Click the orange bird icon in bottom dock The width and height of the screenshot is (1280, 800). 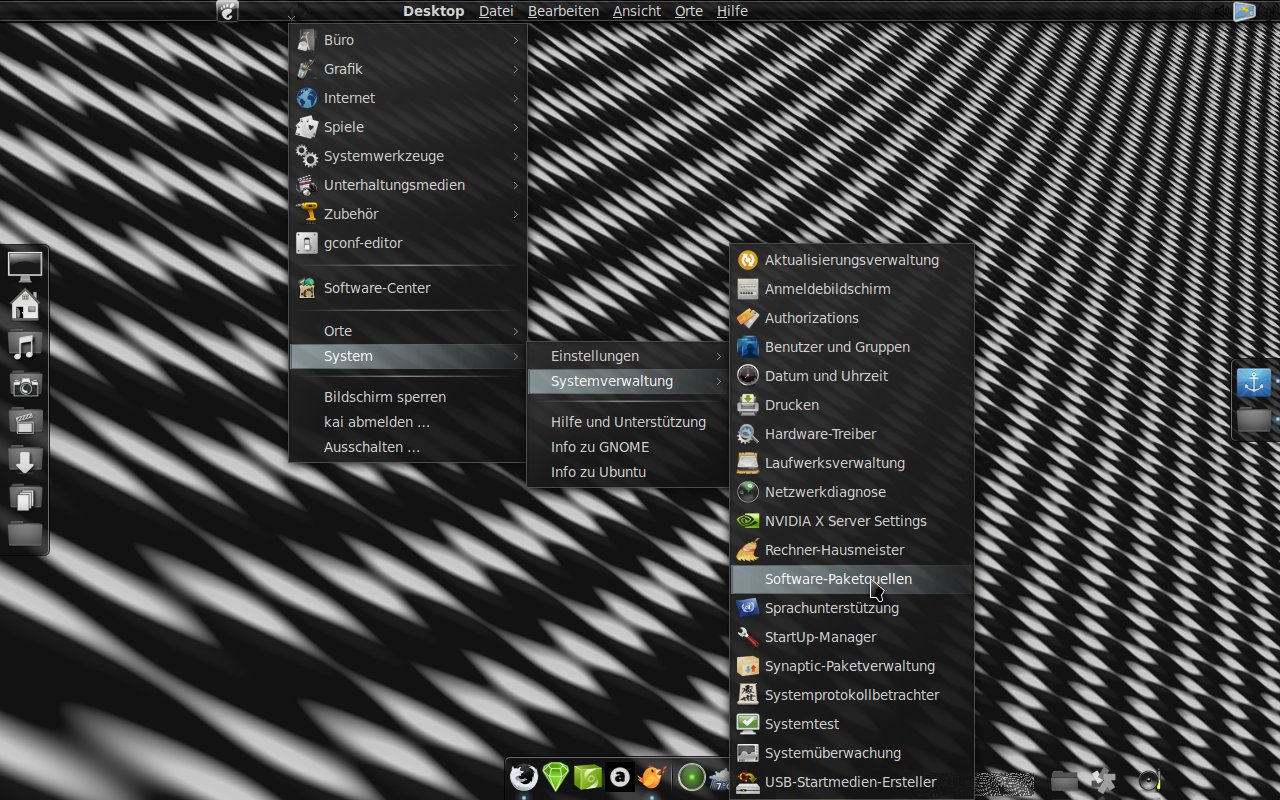pos(652,777)
